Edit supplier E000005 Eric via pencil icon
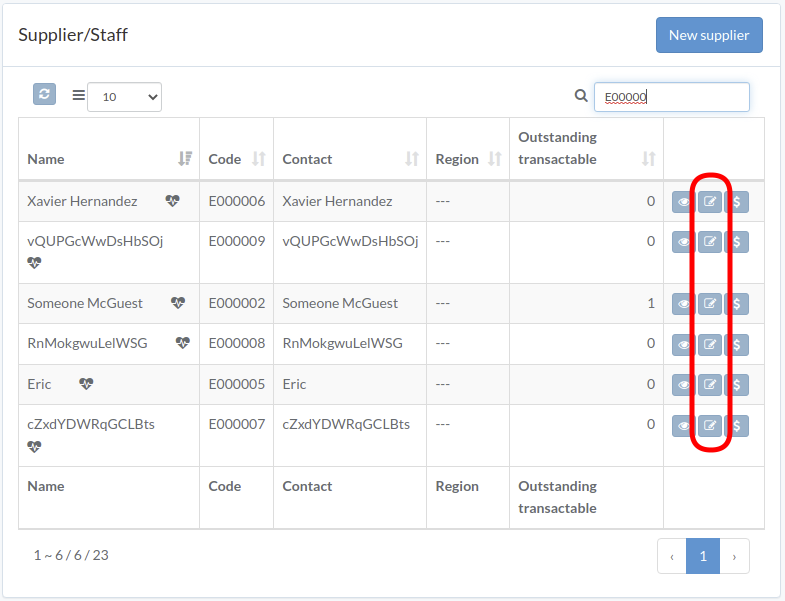Viewport: 785px width, 601px height. [710, 385]
